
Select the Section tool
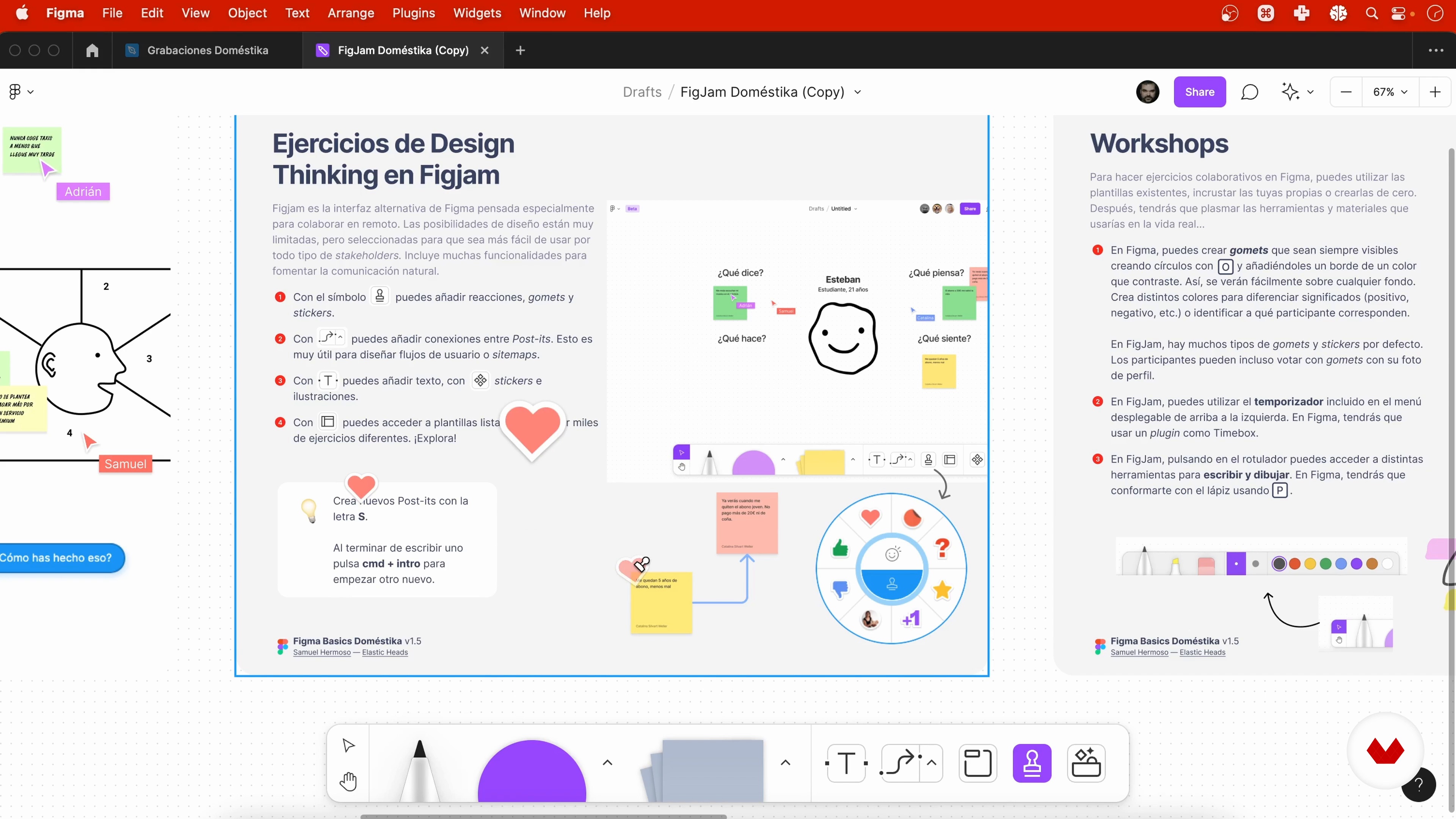click(978, 763)
